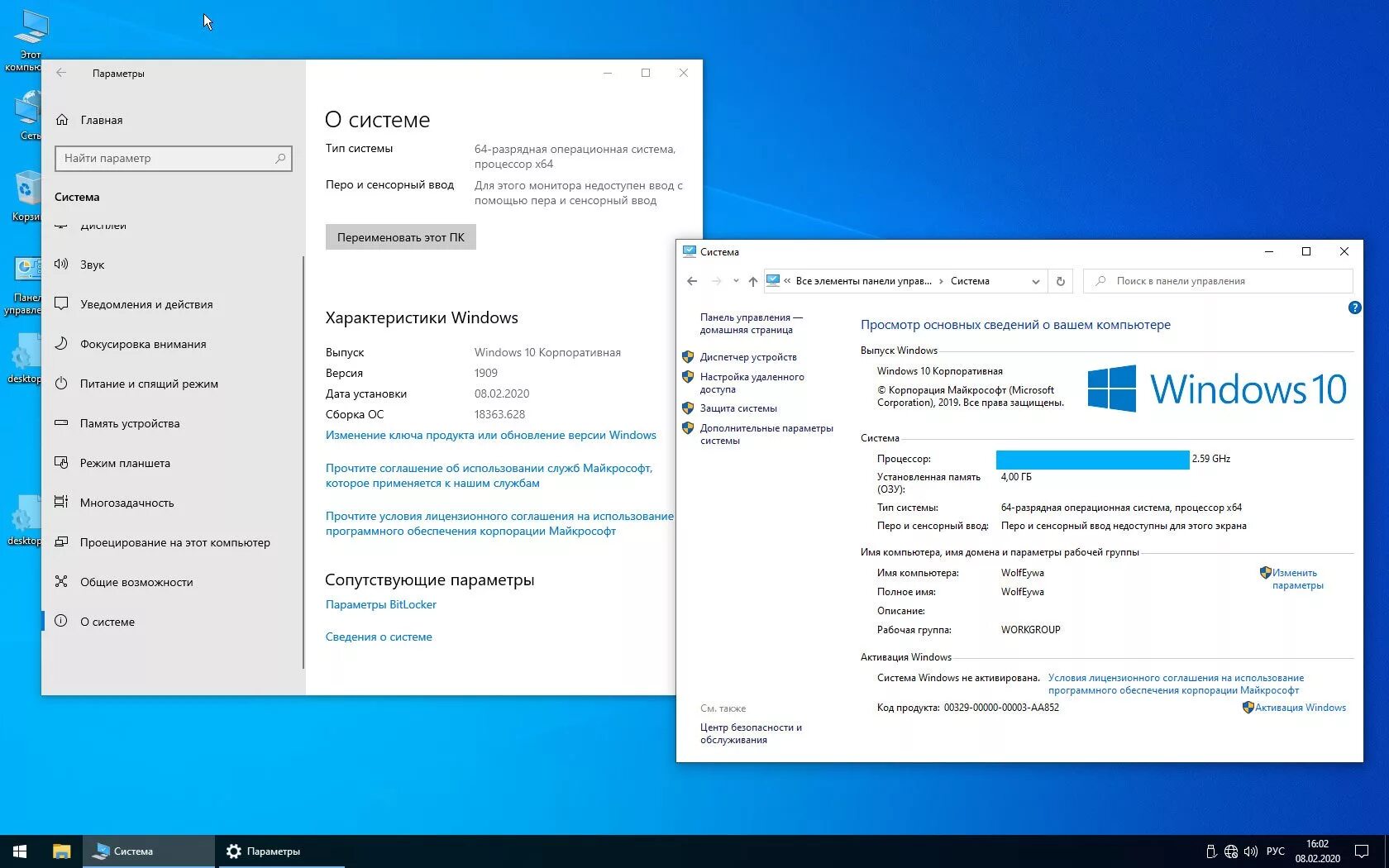Expand address bar dropdown in Система window
Viewport: 1389px width, 868px height.
1035,281
